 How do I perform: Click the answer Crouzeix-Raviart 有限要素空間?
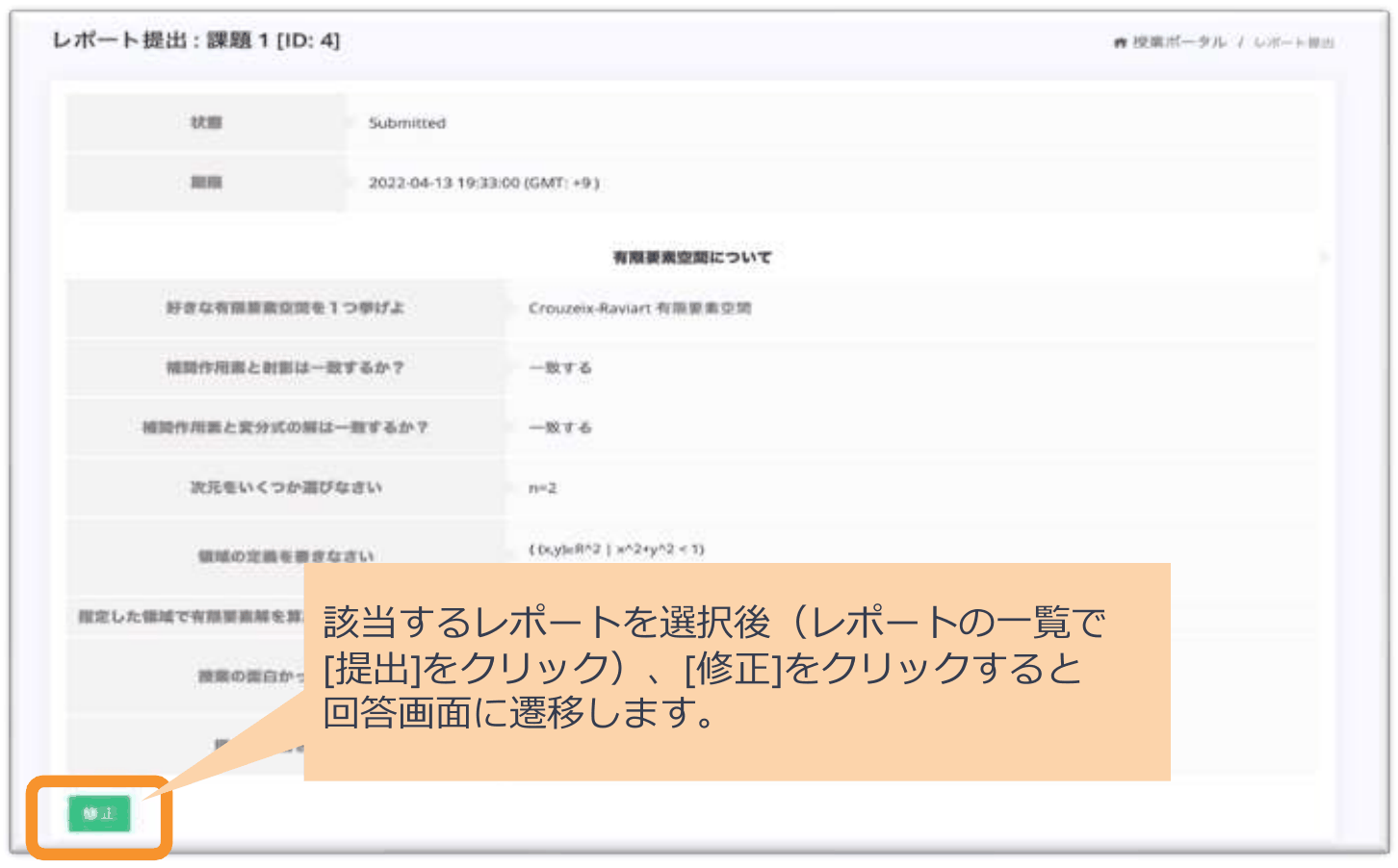(639, 308)
